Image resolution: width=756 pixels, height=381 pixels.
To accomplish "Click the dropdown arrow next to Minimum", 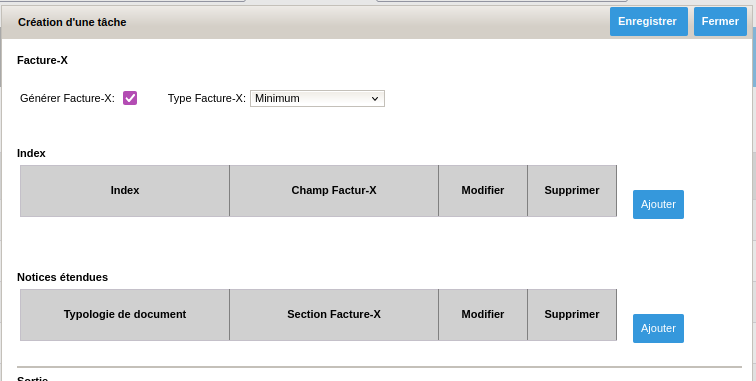I will click(375, 98).
